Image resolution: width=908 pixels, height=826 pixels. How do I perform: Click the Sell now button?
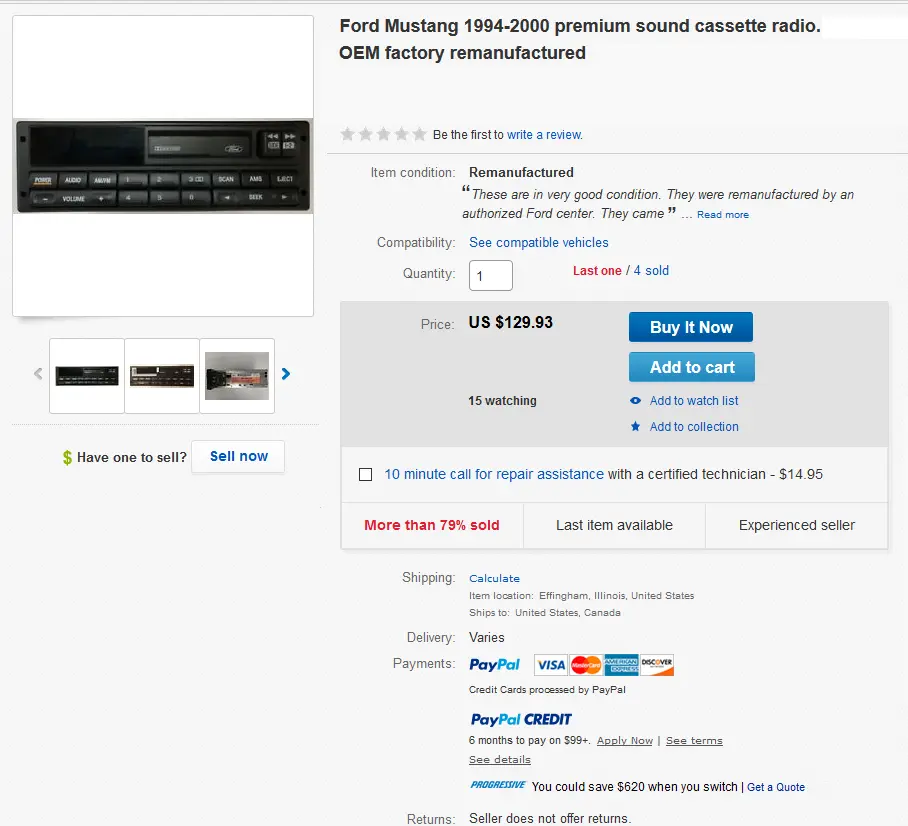tap(238, 456)
